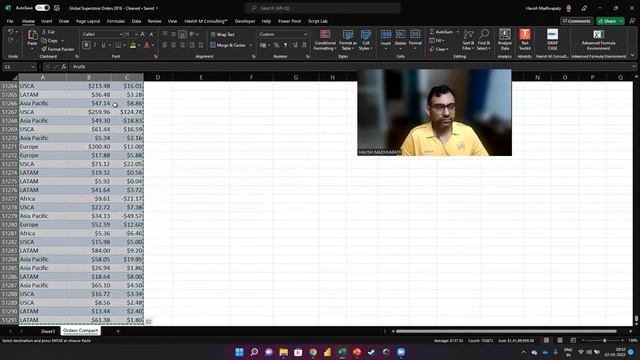Toggle Wrap Text
The height and width of the screenshot is (360, 640).
[222, 35]
